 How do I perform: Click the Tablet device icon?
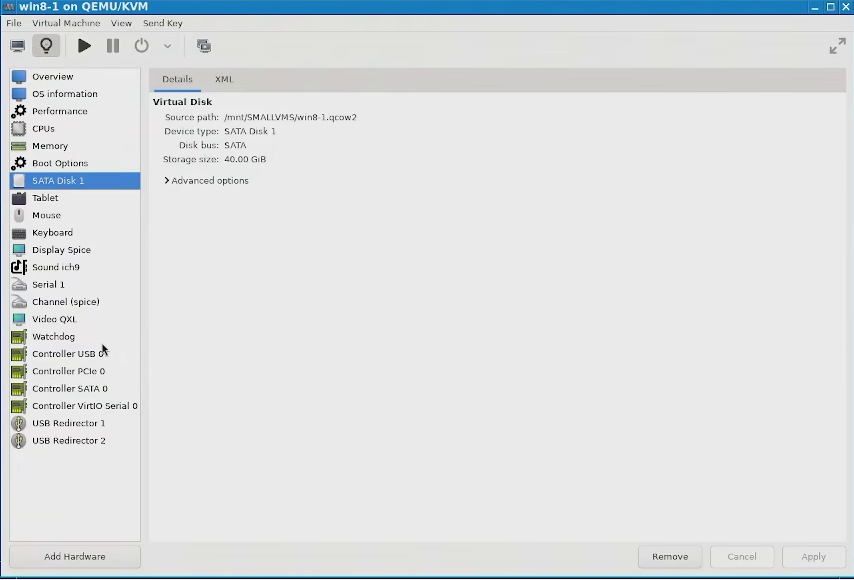19,198
